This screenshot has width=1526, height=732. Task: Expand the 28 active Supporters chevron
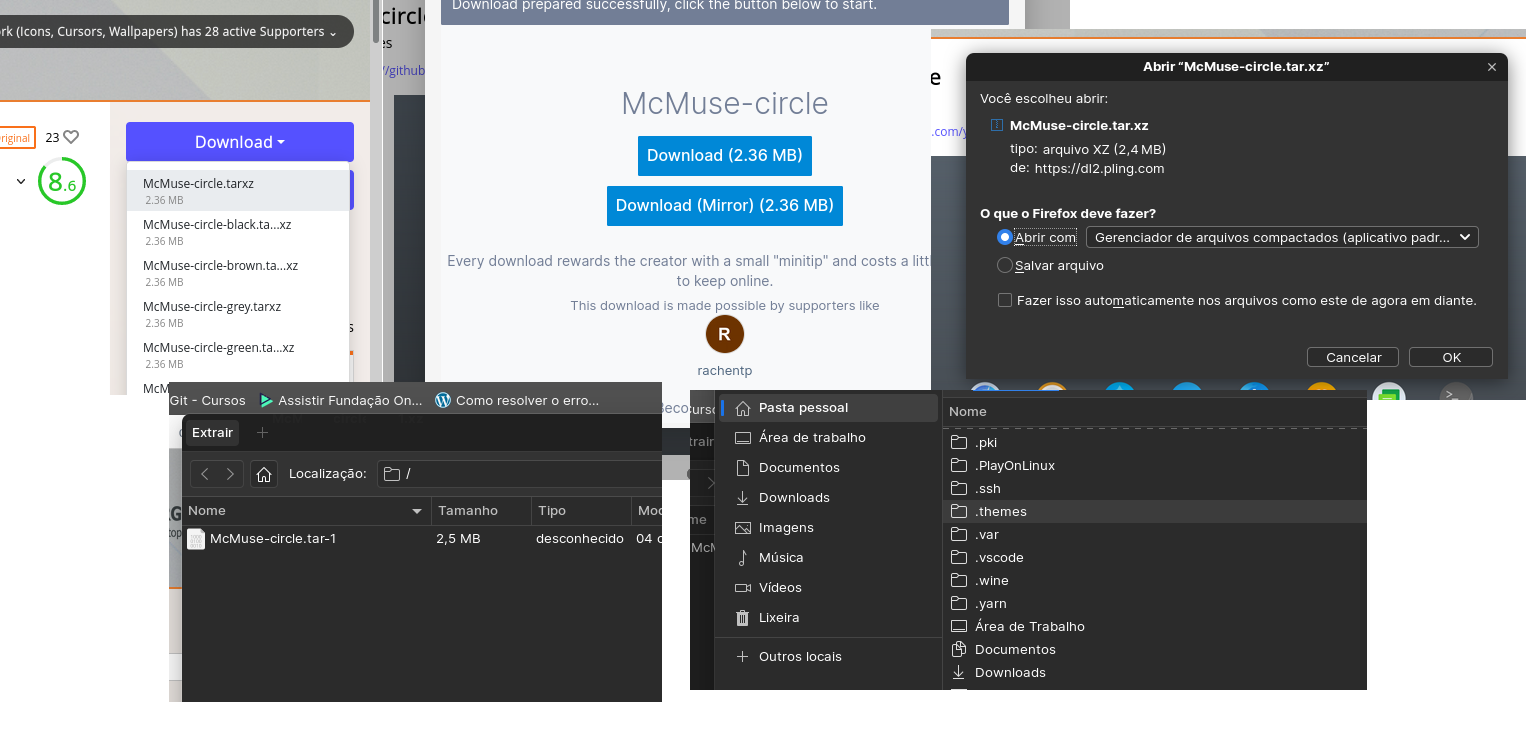(333, 33)
